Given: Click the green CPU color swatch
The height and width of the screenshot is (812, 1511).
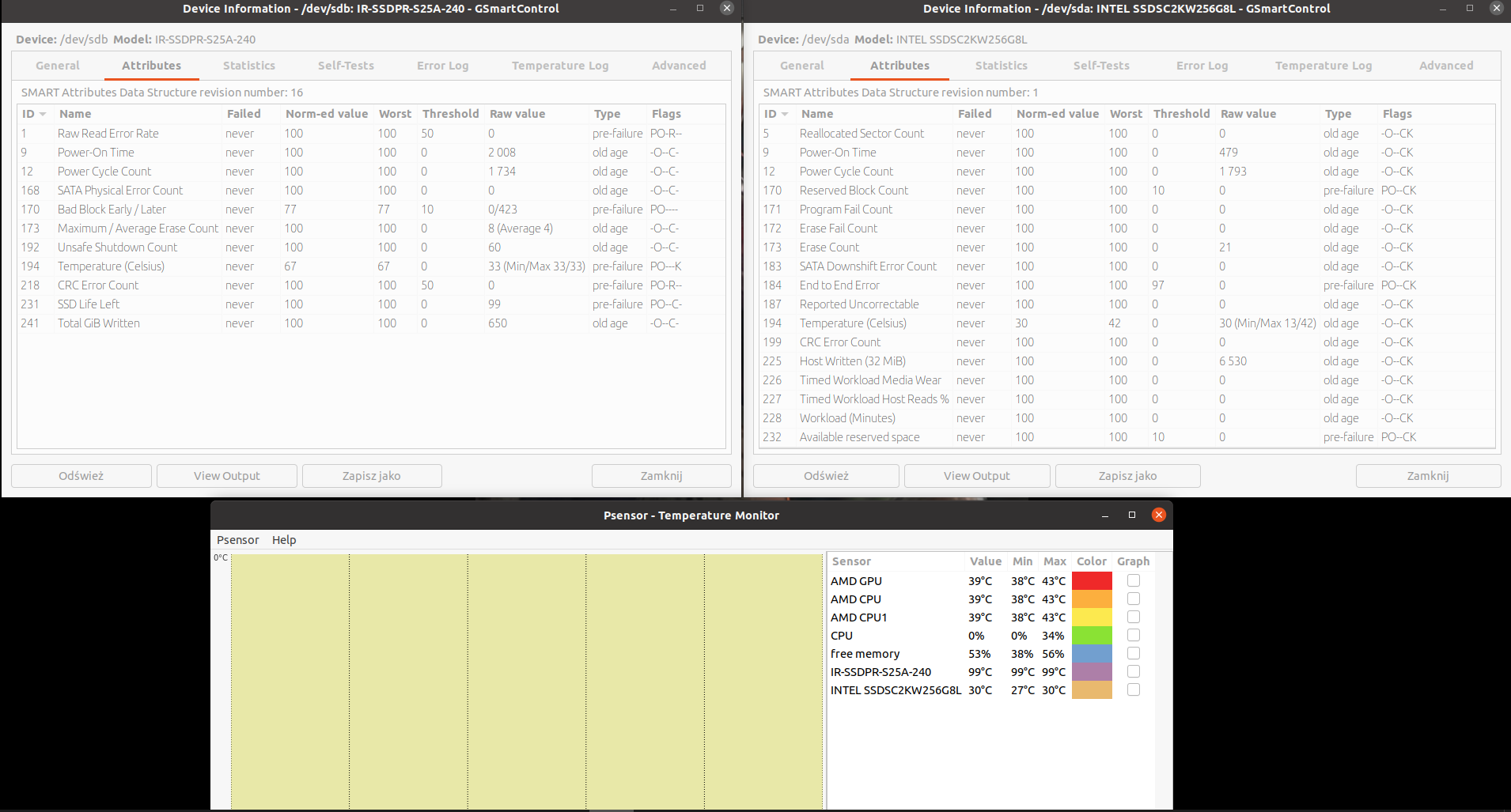Looking at the screenshot, I should (x=1092, y=635).
